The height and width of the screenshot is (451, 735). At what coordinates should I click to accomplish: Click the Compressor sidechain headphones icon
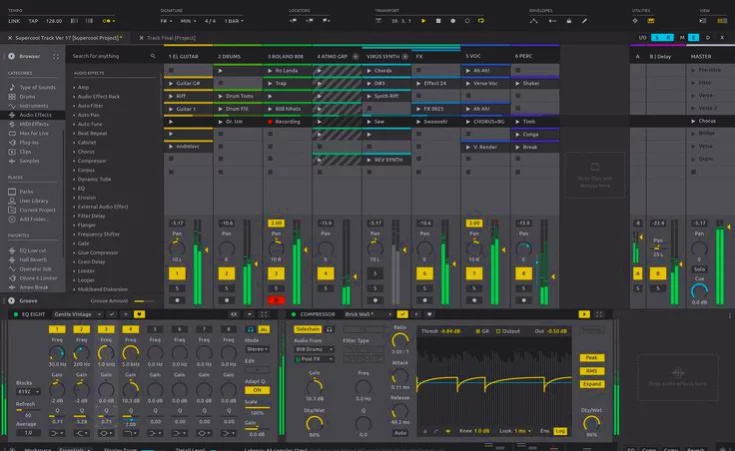[x=330, y=330]
